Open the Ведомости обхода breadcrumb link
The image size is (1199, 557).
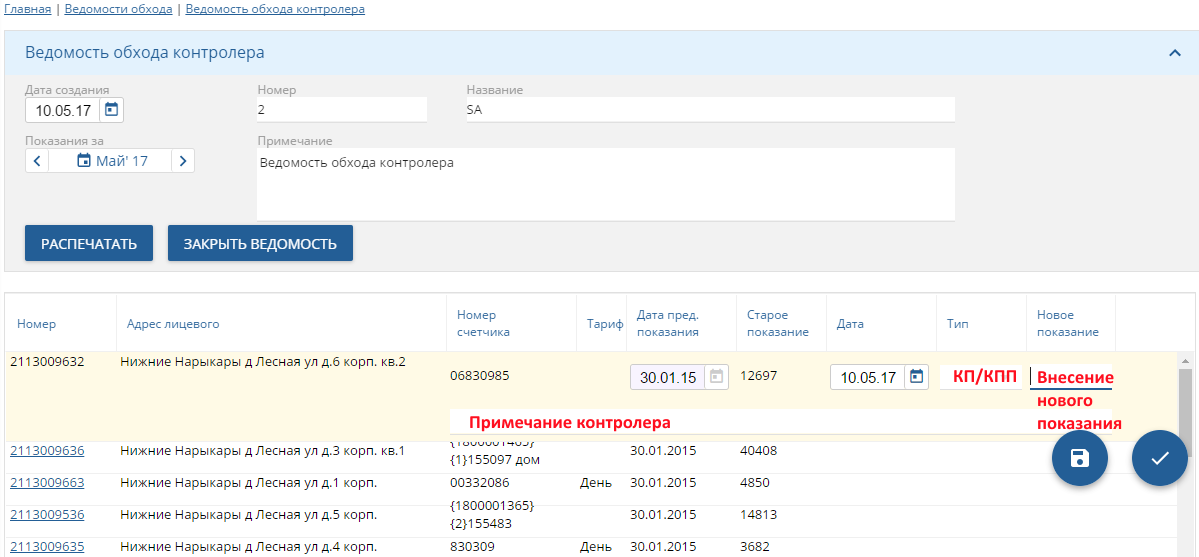(118, 10)
